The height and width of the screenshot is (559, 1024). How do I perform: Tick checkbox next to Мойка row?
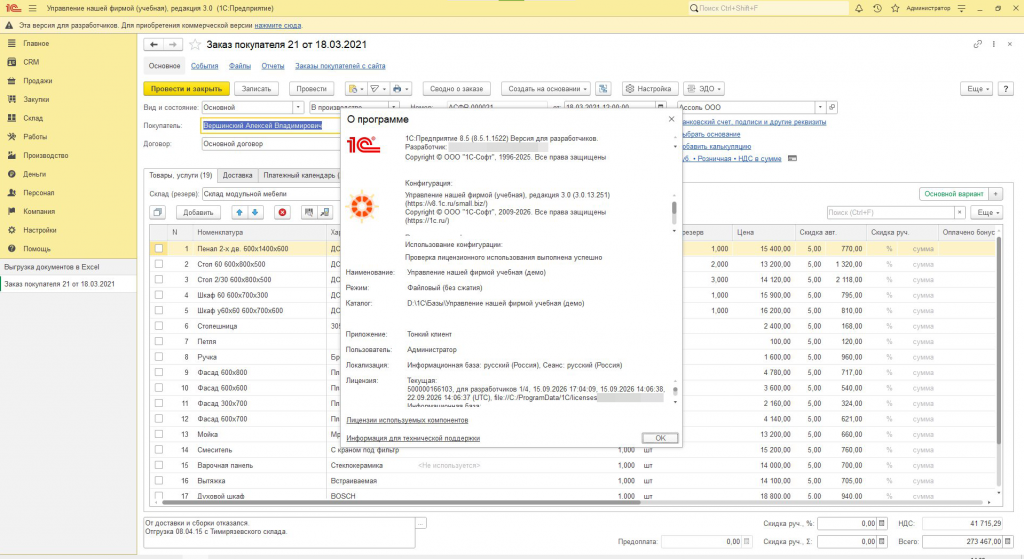point(159,434)
